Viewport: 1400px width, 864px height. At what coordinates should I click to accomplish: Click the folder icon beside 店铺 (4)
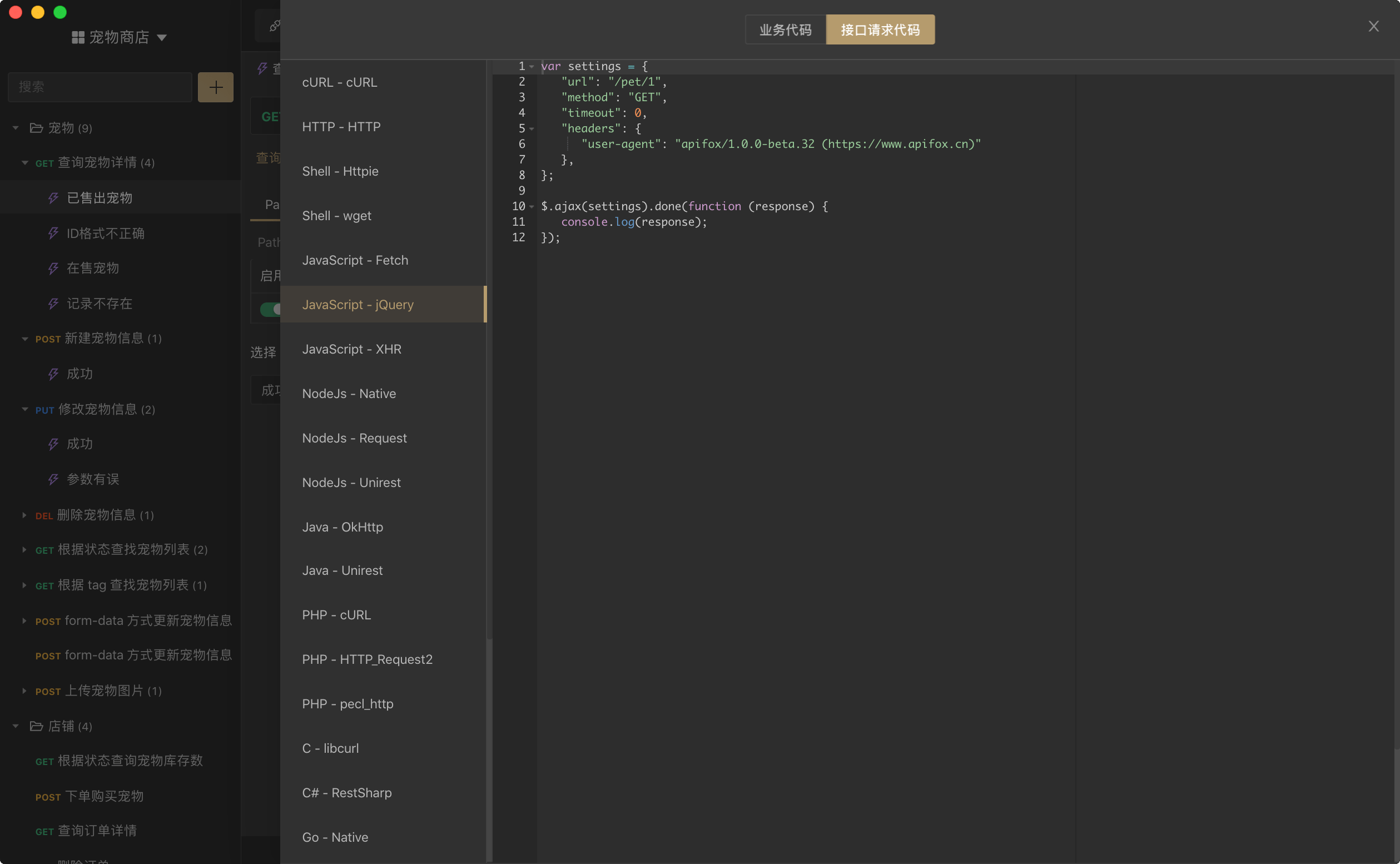37,726
